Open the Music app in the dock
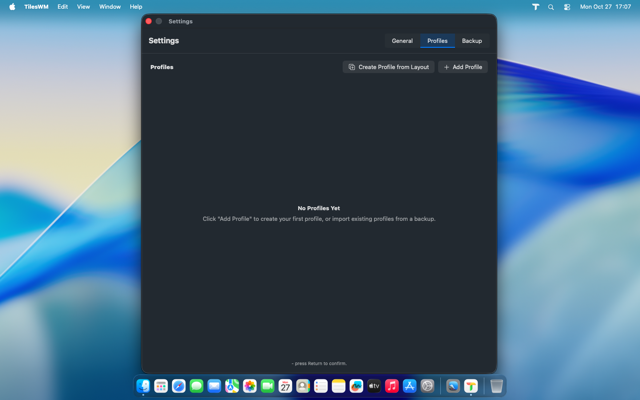Viewport: 640px width, 400px height. tap(392, 386)
